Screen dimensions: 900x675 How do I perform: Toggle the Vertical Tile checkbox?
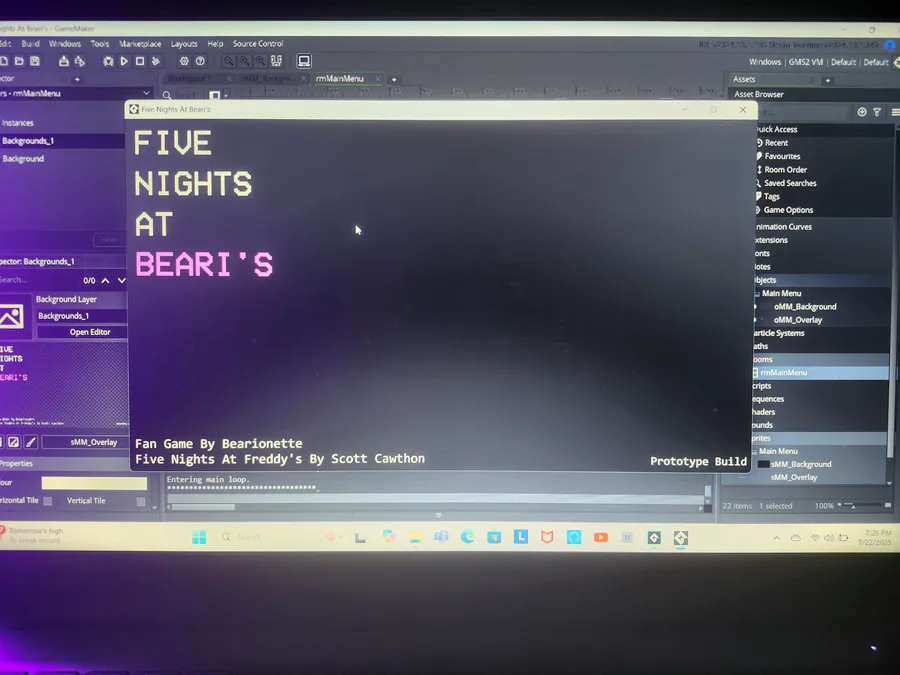141,502
